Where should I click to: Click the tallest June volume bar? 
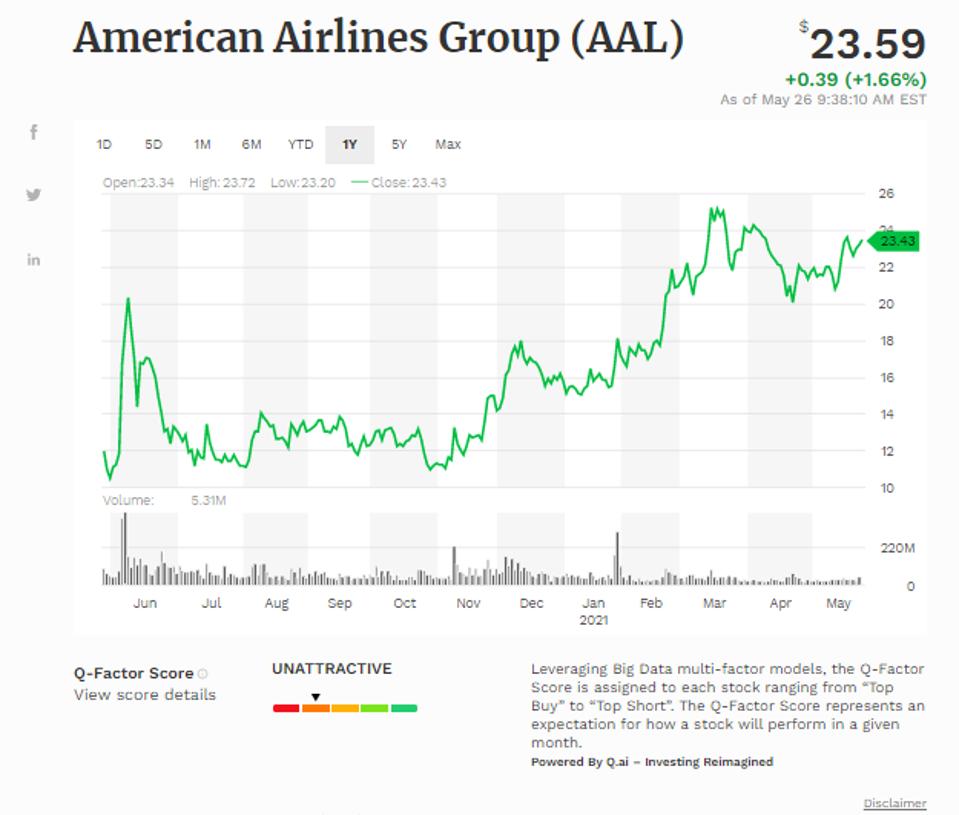coord(125,547)
